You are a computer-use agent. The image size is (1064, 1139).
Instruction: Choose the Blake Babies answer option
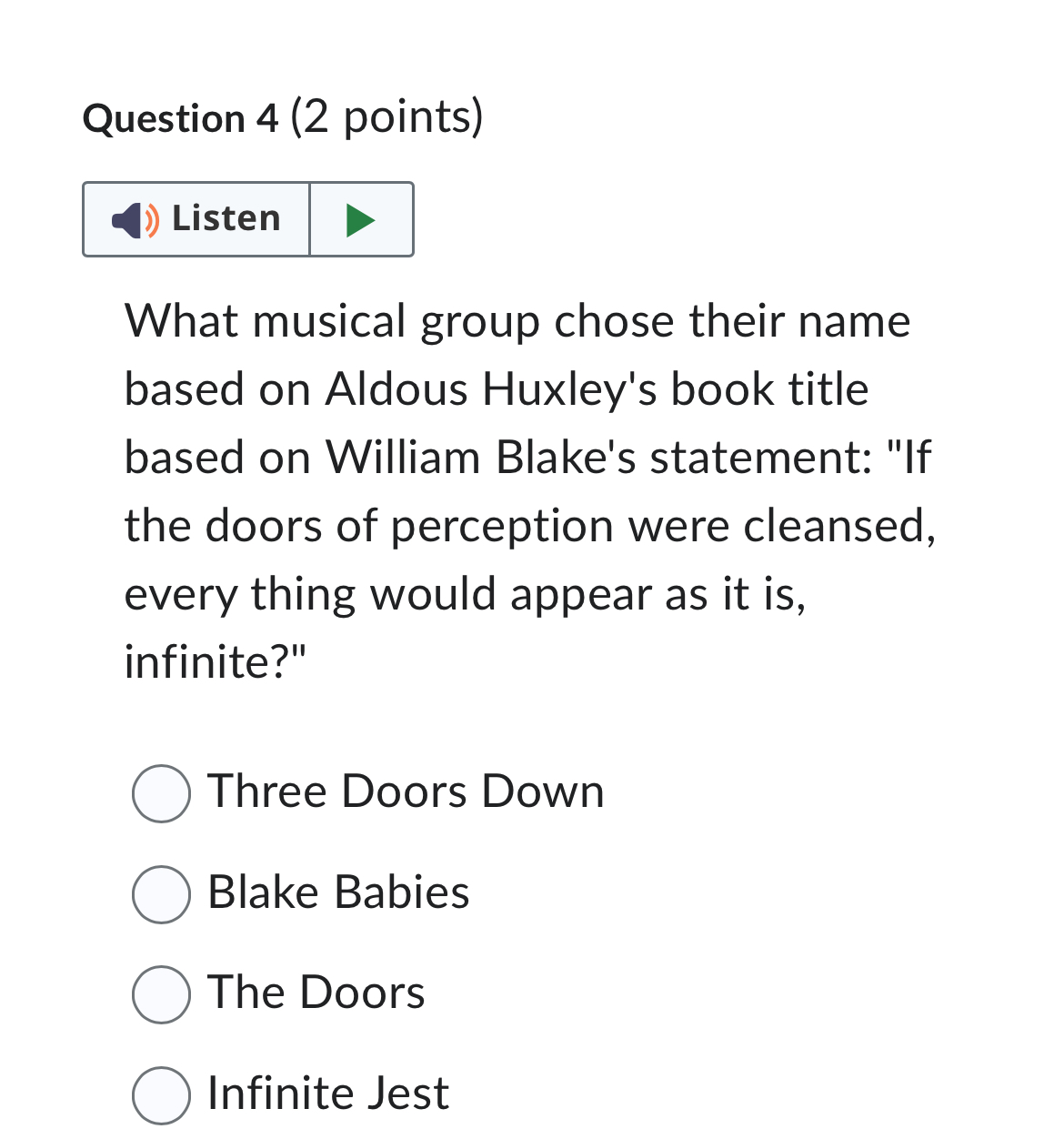click(x=161, y=895)
